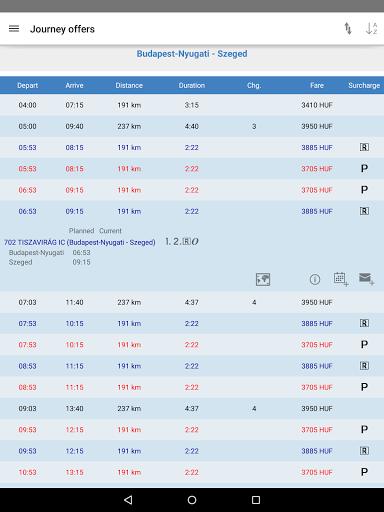Tap red 09:53 departure time
Viewport: 384px width, 512px height.
tap(27, 430)
